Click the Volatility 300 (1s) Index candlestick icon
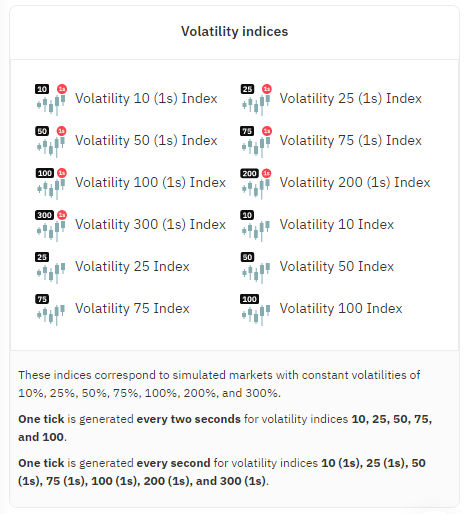466x514 pixels. click(51, 226)
